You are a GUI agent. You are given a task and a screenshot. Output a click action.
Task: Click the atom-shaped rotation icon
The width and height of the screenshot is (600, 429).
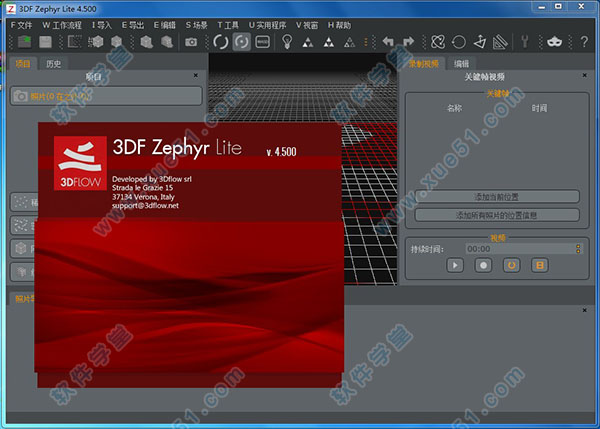pos(438,42)
